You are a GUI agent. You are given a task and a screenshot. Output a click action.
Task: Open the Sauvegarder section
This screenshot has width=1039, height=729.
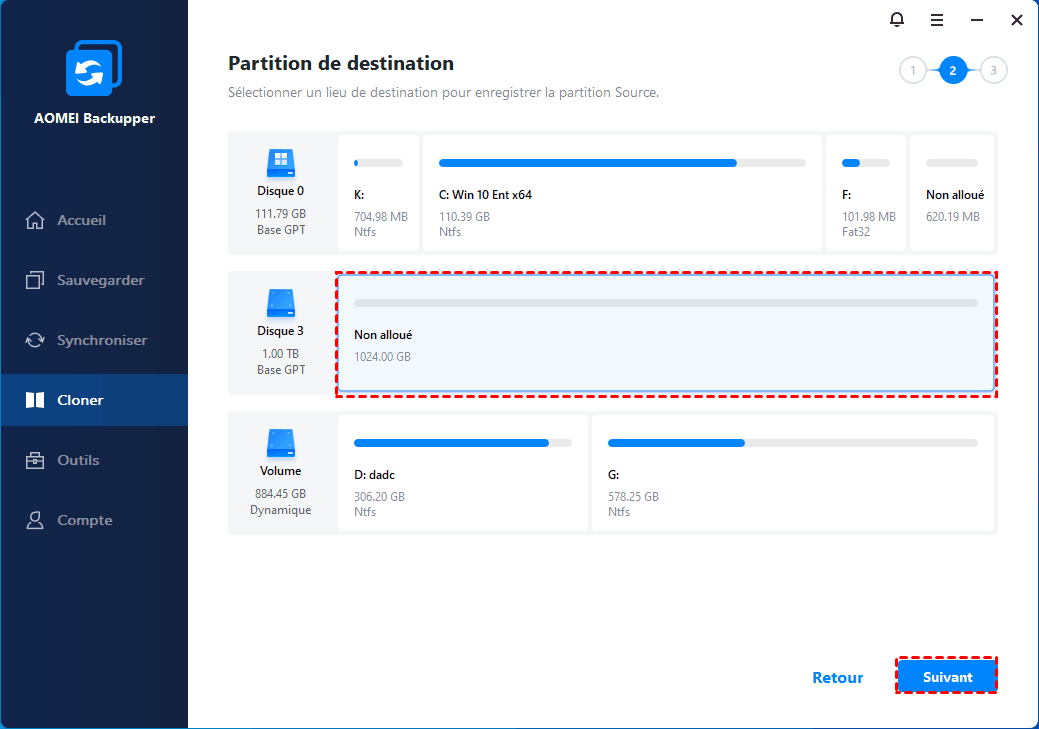(x=94, y=280)
